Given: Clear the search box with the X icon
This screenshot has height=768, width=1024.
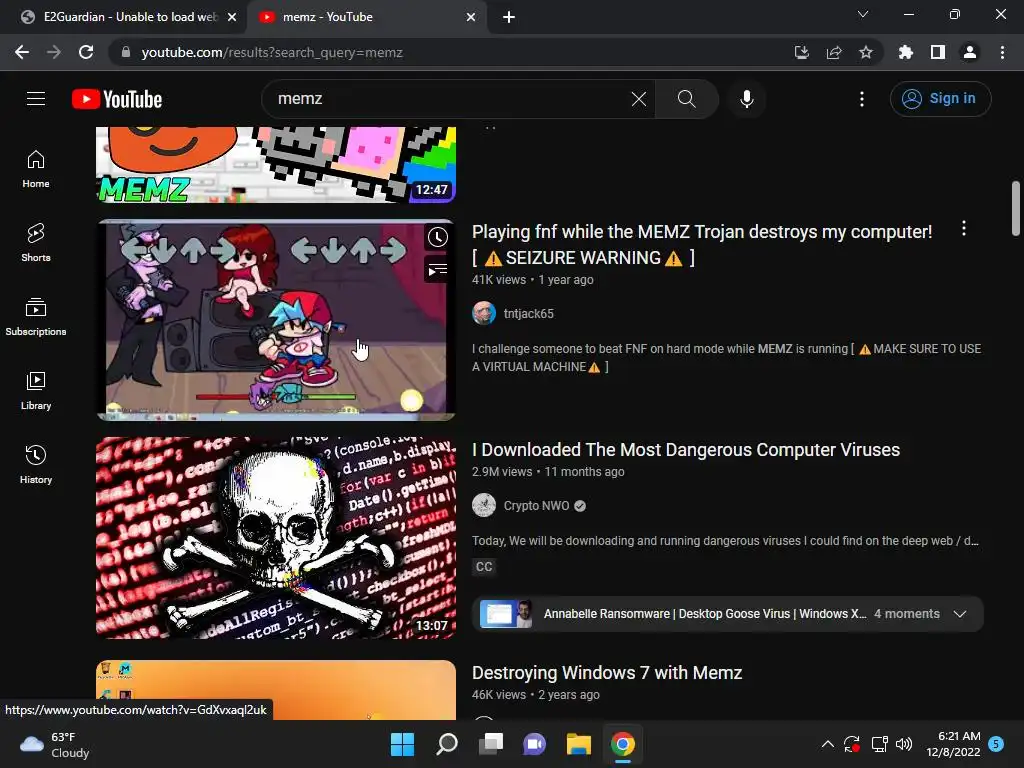Looking at the screenshot, I should click(639, 99).
